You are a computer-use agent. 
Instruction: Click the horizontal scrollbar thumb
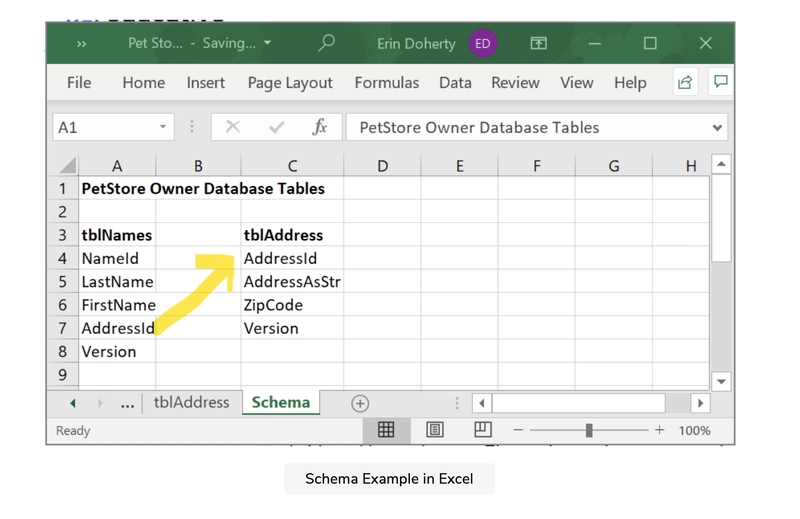click(x=579, y=403)
